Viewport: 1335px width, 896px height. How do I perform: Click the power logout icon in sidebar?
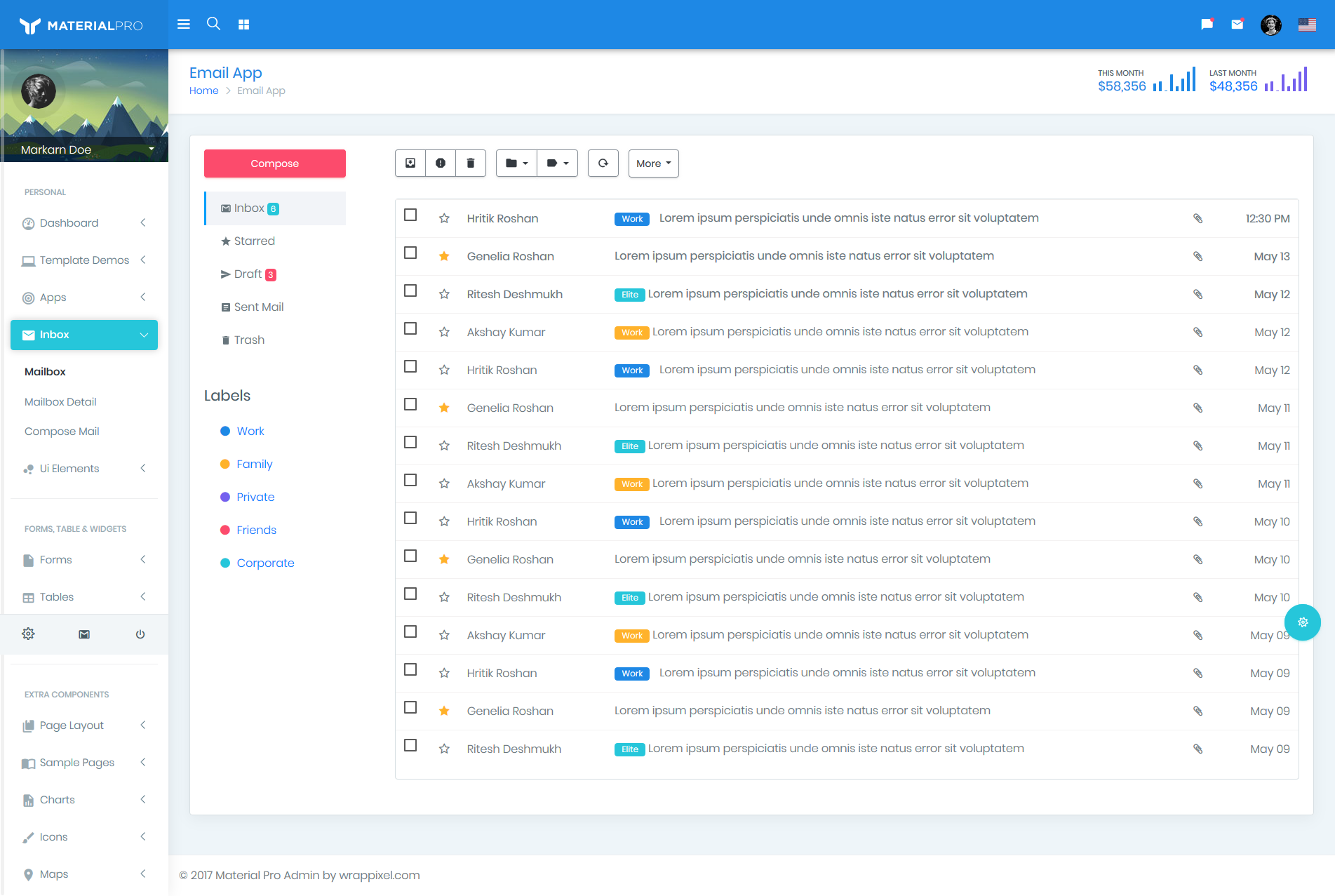tap(140, 634)
